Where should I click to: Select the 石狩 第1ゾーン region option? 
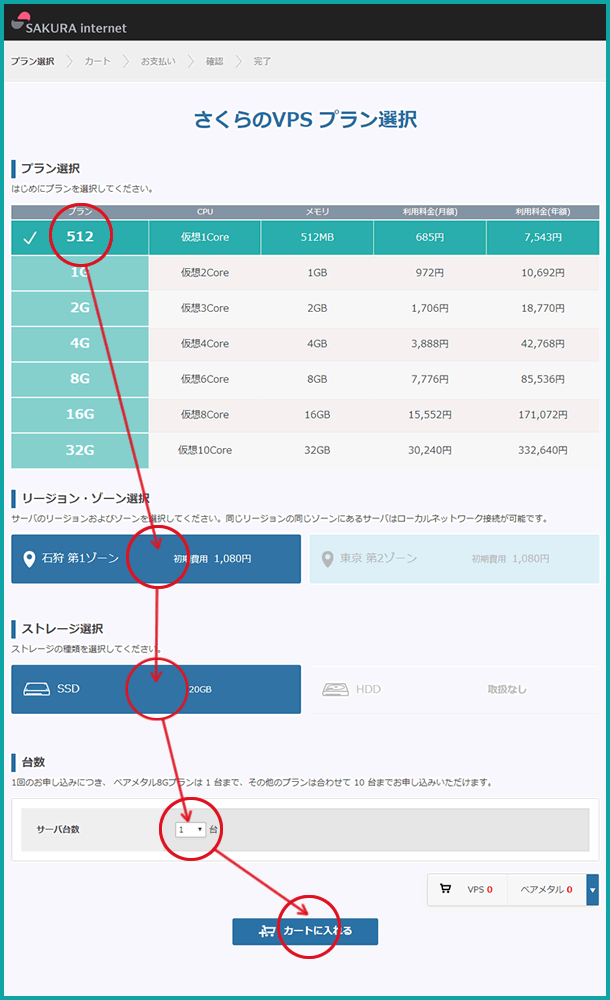156,559
